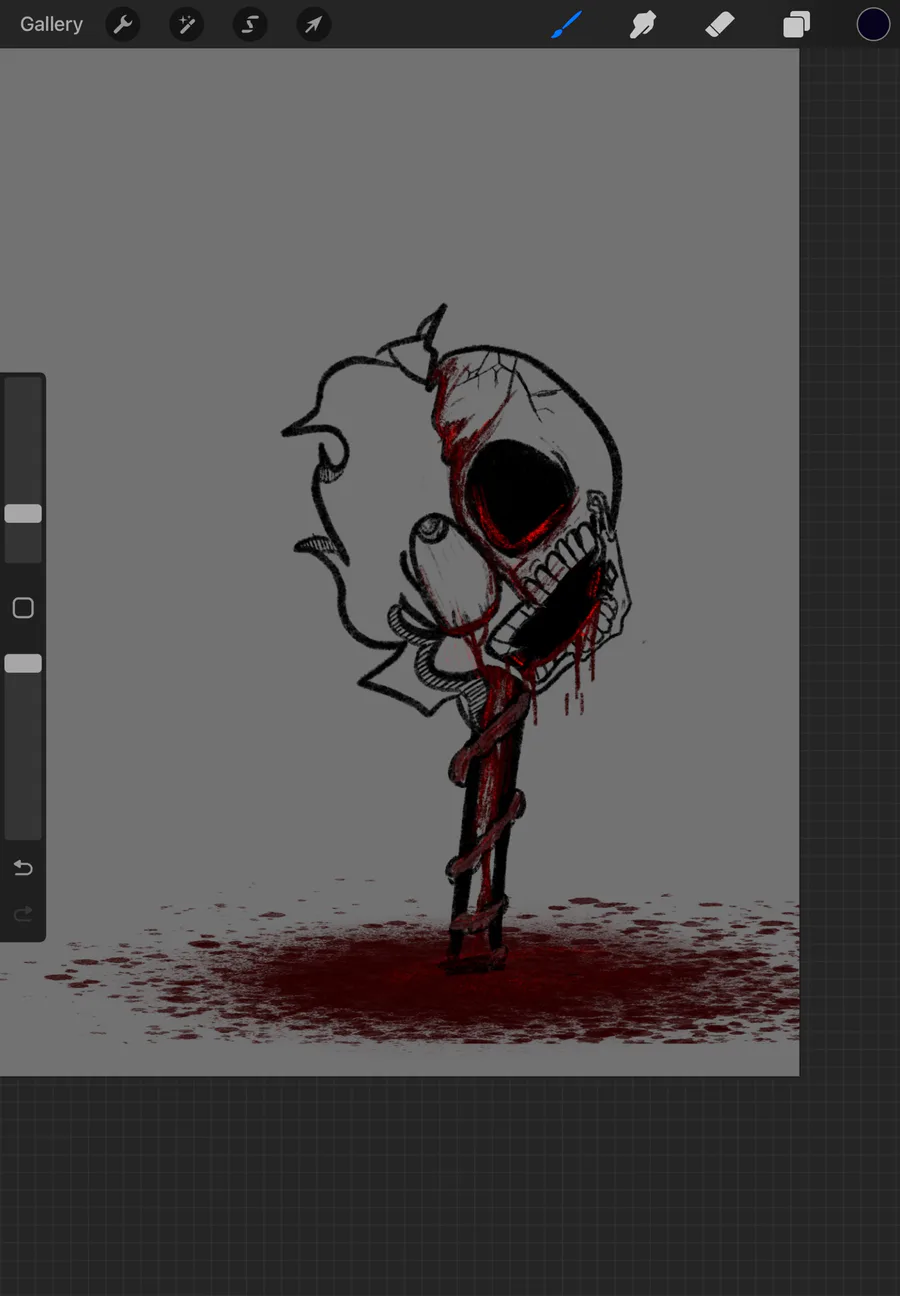Select the Brush tool
This screenshot has height=1296, width=900.
click(x=566, y=24)
